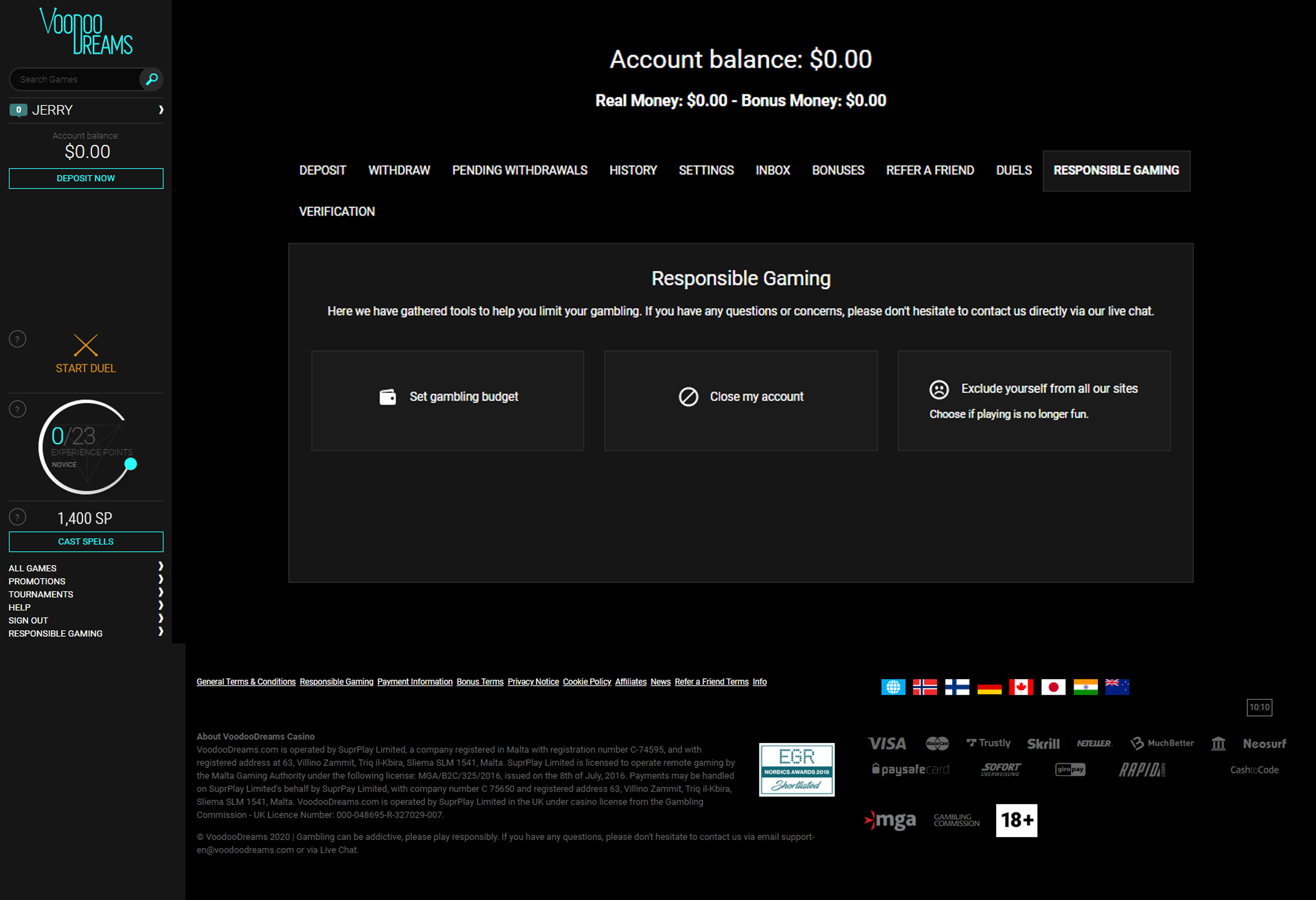The width and height of the screenshot is (1316, 900).
Task: Click the VoodooDreams logo
Action: click(x=86, y=31)
